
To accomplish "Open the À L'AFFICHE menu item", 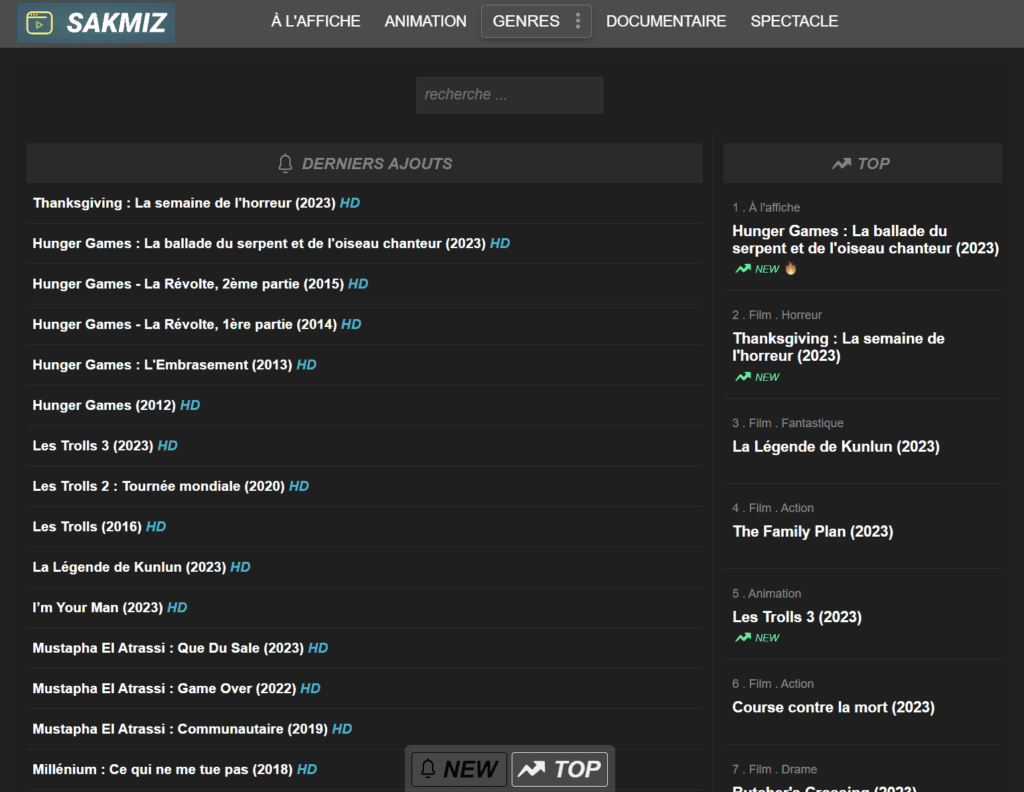I will [315, 21].
